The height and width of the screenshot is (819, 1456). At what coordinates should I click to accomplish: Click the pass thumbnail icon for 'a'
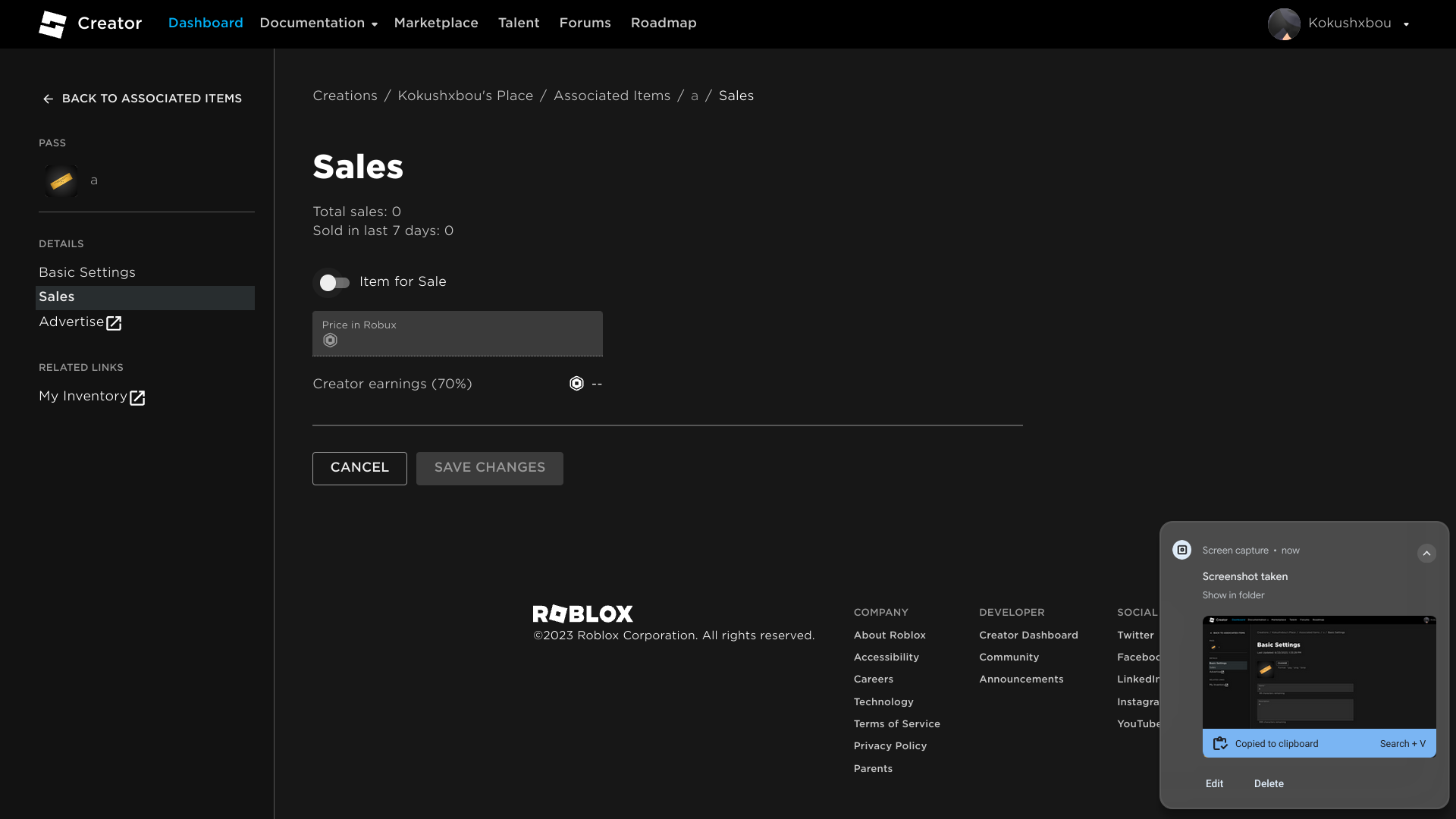(61, 181)
